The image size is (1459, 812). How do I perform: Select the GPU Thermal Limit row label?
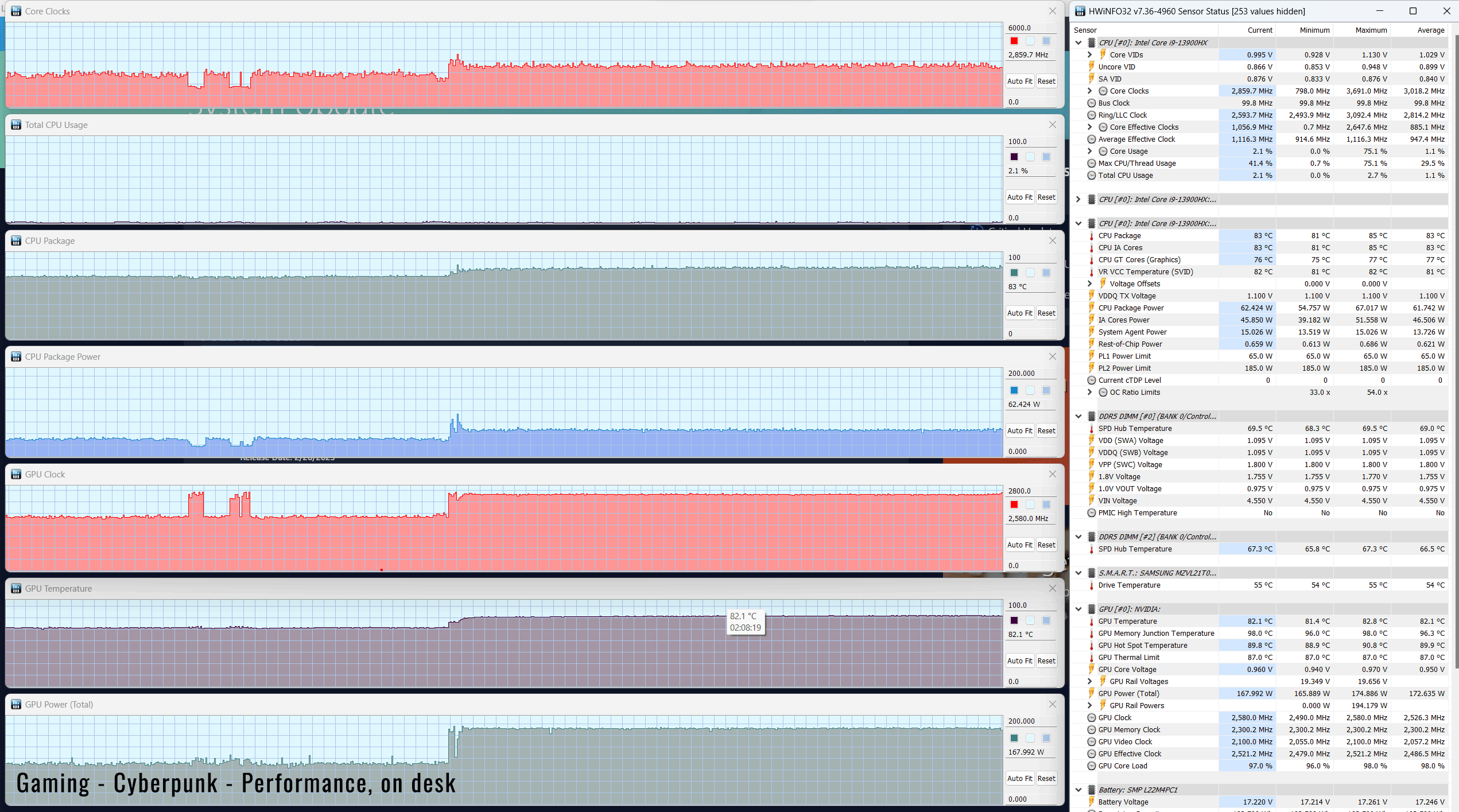[x=1128, y=657]
